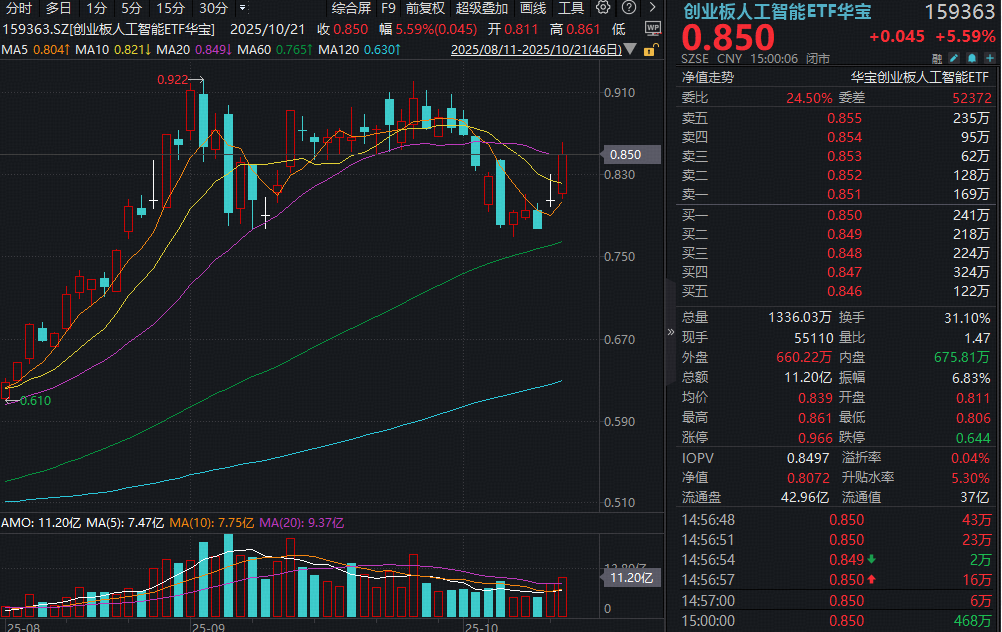
Task: Open the 超级叠加 overlay option
Action: coord(482,8)
